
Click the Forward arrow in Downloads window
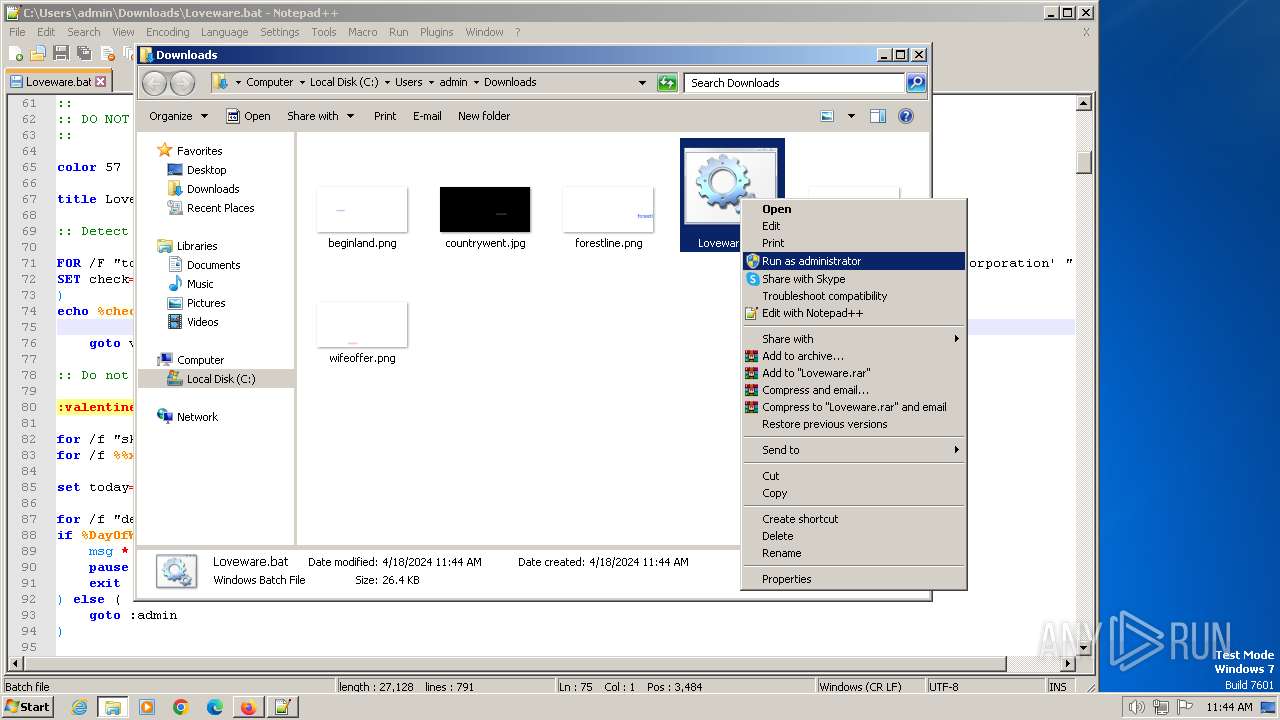182,83
